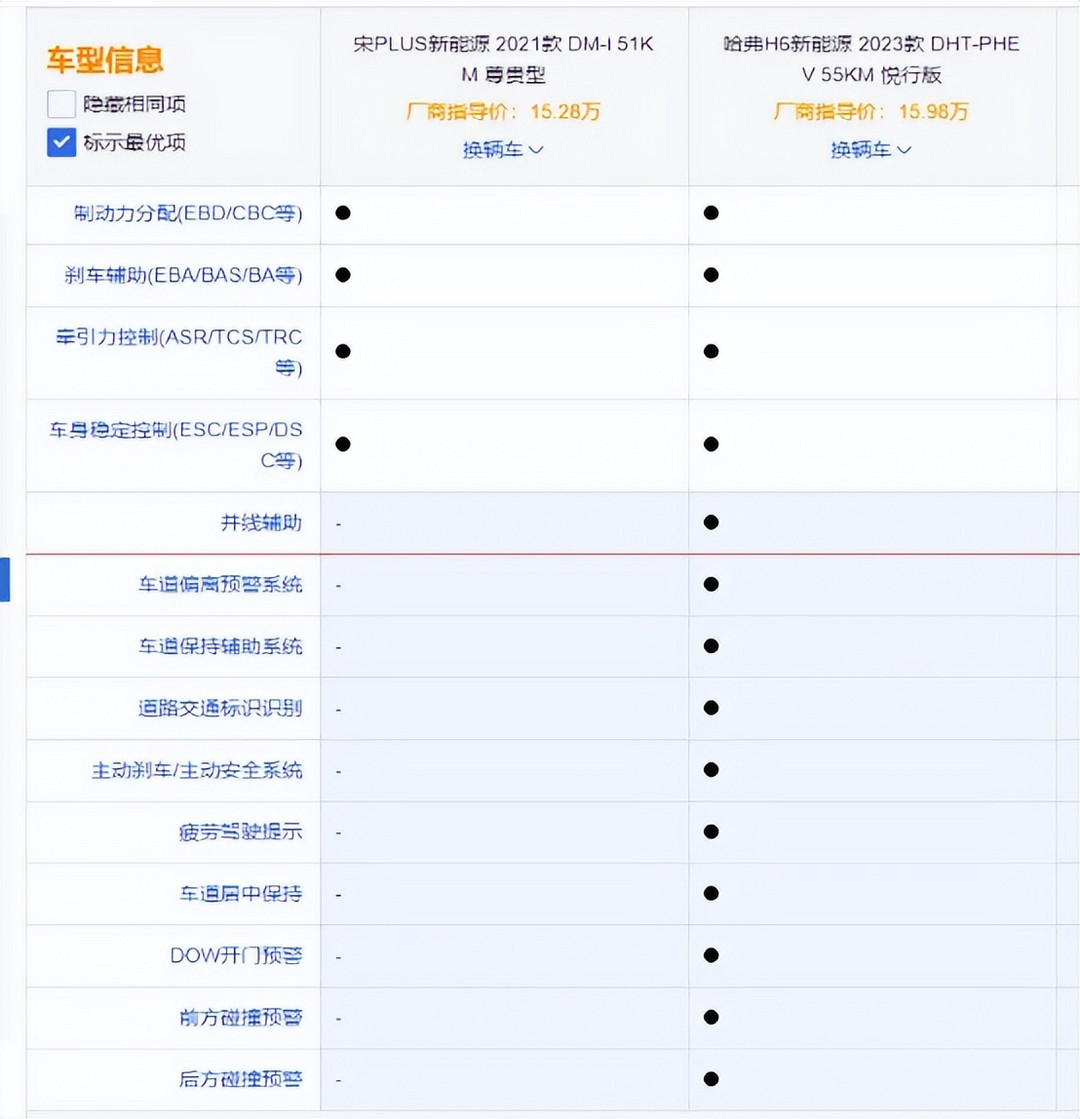Click 哈弗H6 dot in 后方碰撞预警 row

[711, 1079]
